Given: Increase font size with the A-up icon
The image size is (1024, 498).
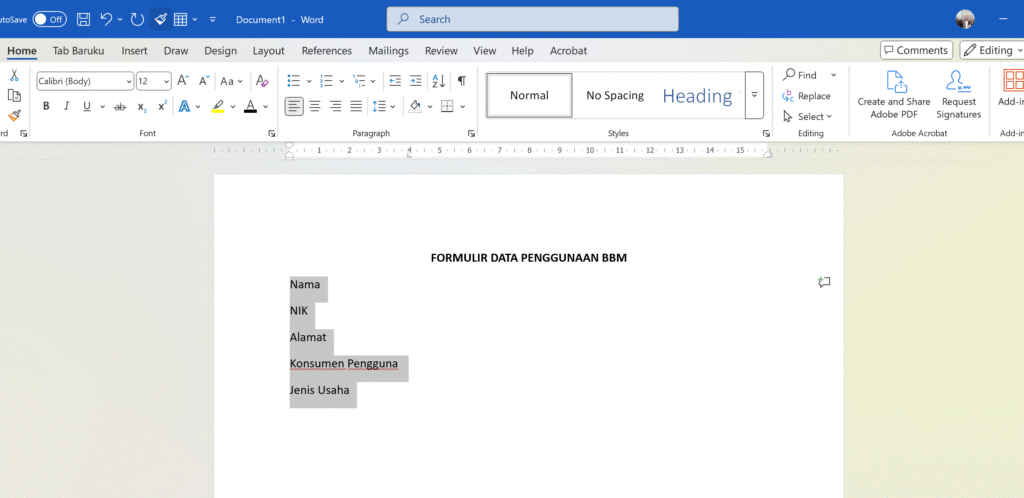Looking at the screenshot, I should (x=184, y=81).
